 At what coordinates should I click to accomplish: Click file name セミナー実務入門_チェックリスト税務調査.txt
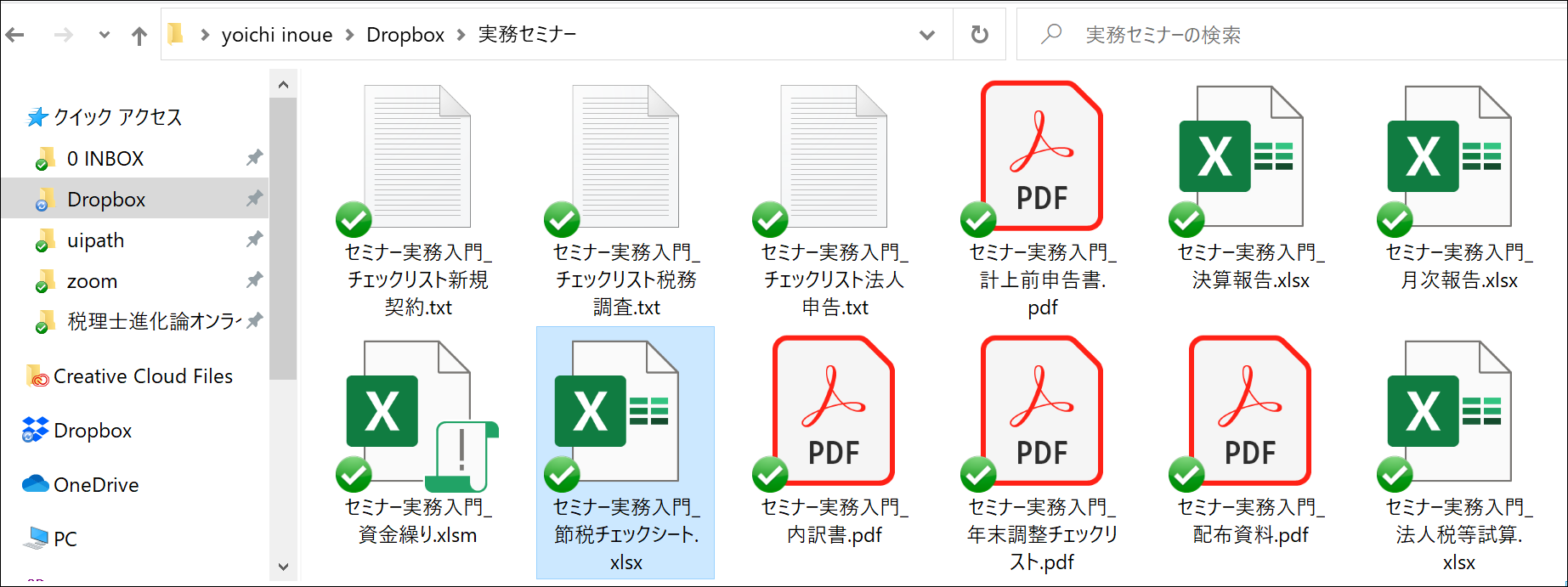626,280
